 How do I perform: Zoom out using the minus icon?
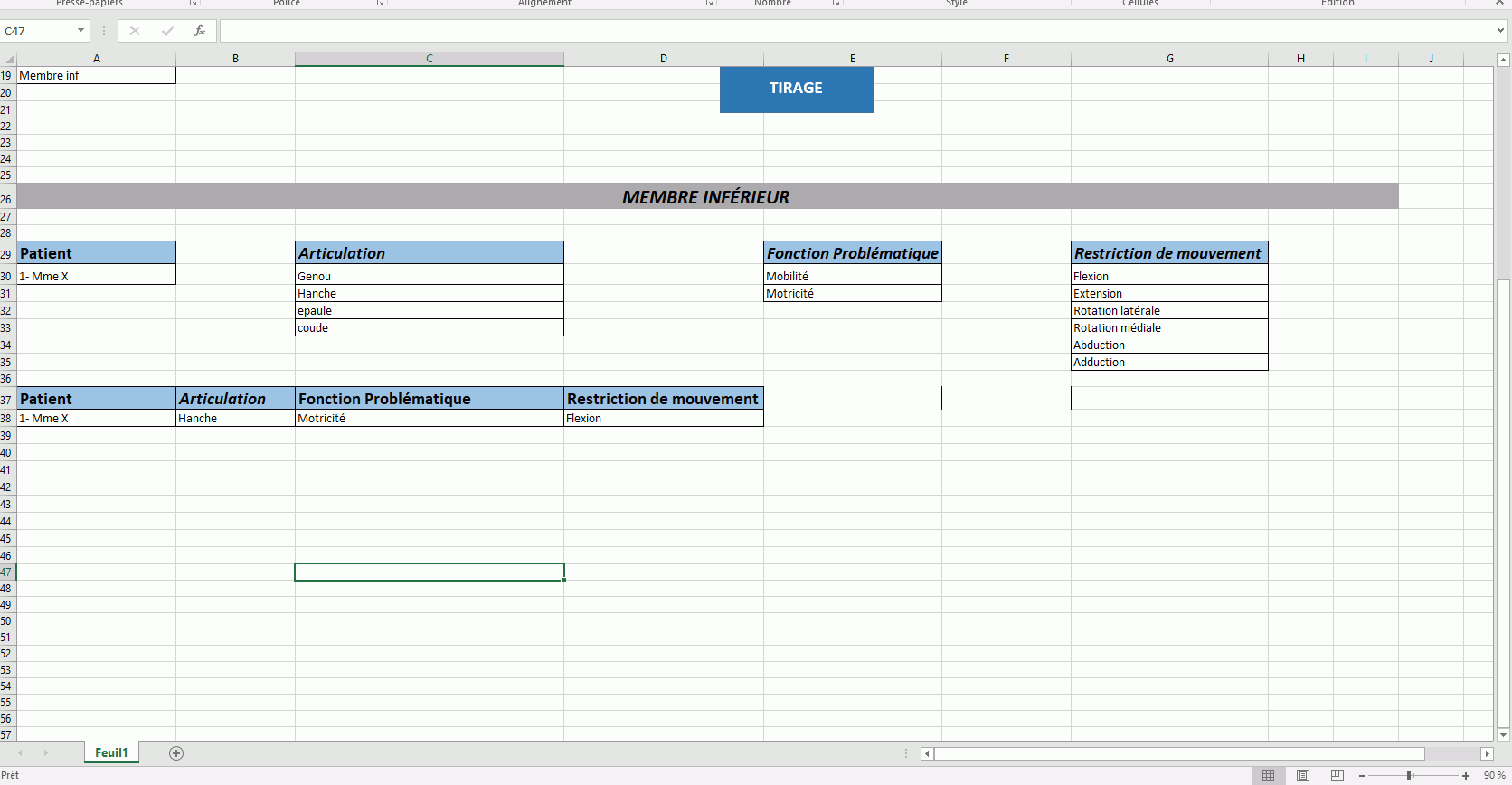coord(1362,776)
